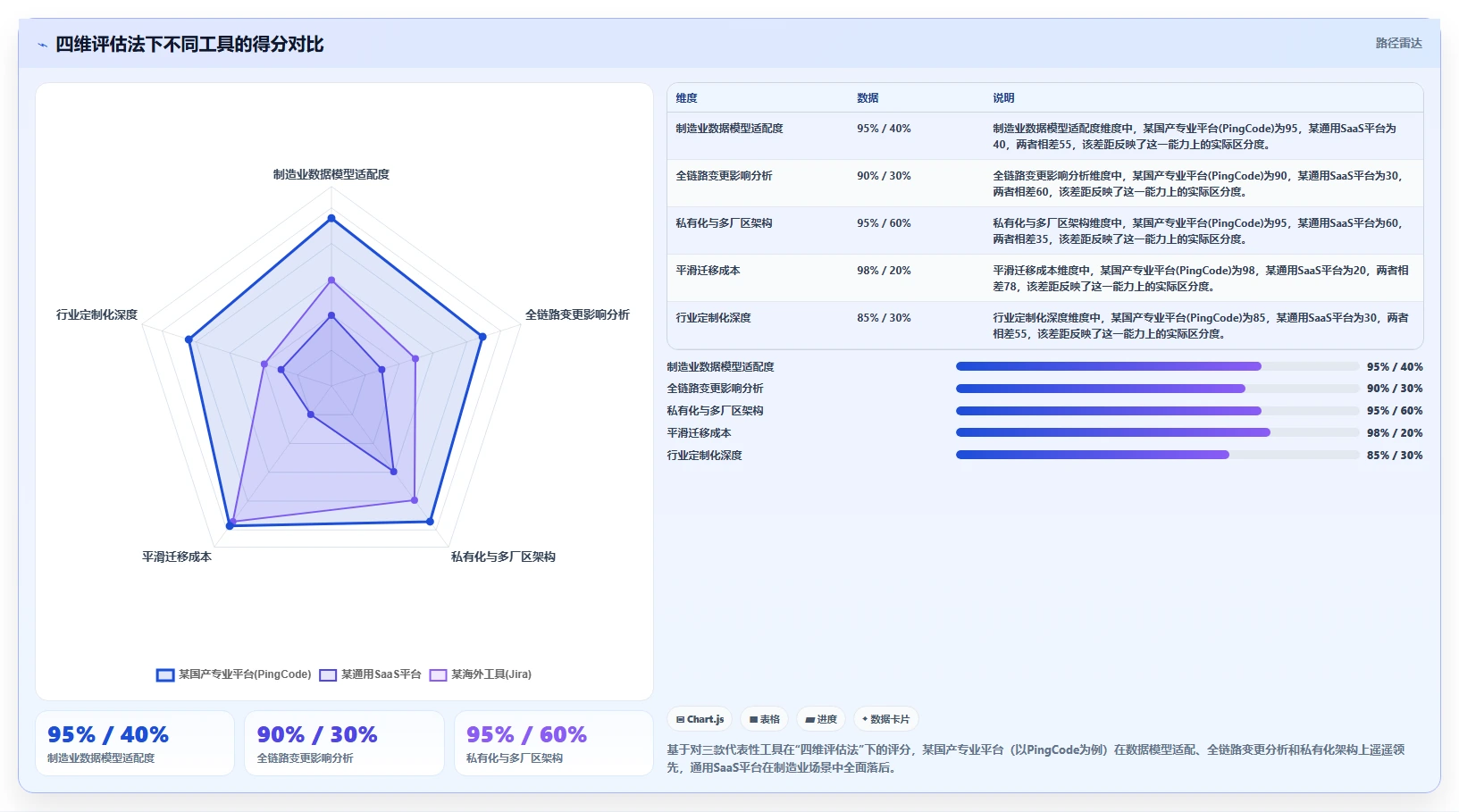The image size is (1459, 812).
Task: Click PingCode data point on 行业定制化深度 axis
Action: pyautogui.click(x=189, y=339)
